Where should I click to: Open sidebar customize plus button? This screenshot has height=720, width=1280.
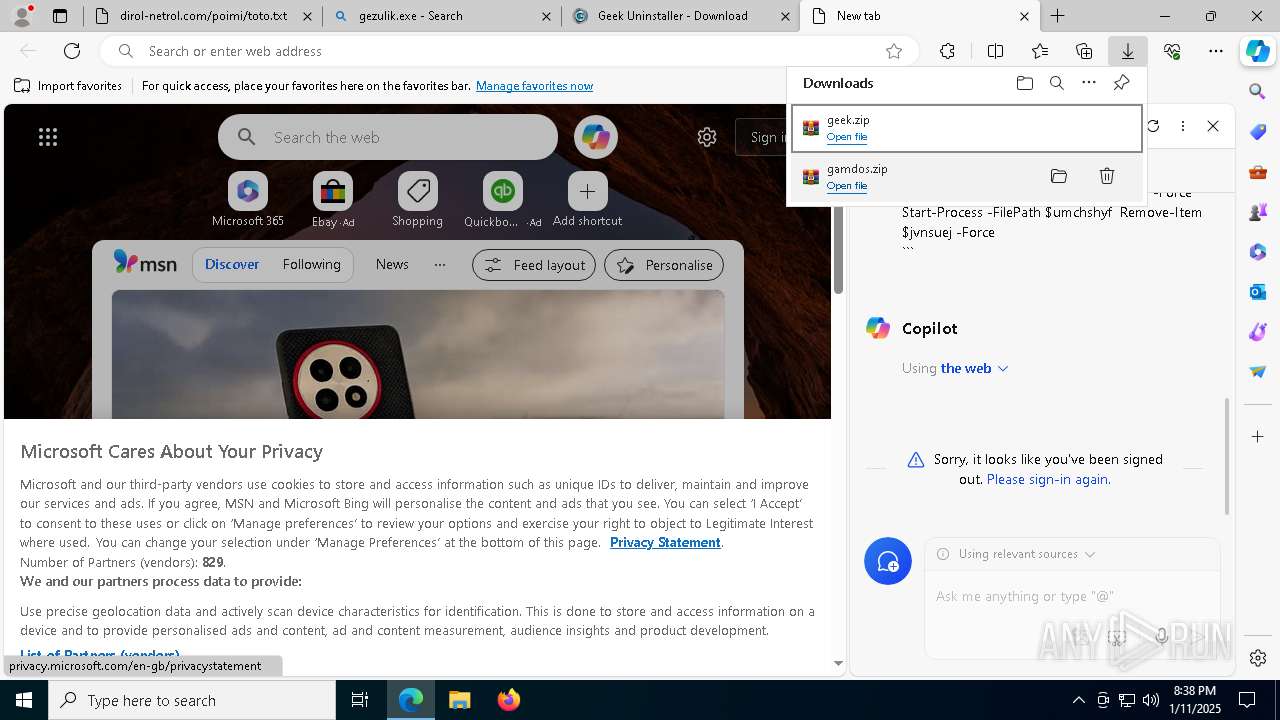click(1258, 437)
